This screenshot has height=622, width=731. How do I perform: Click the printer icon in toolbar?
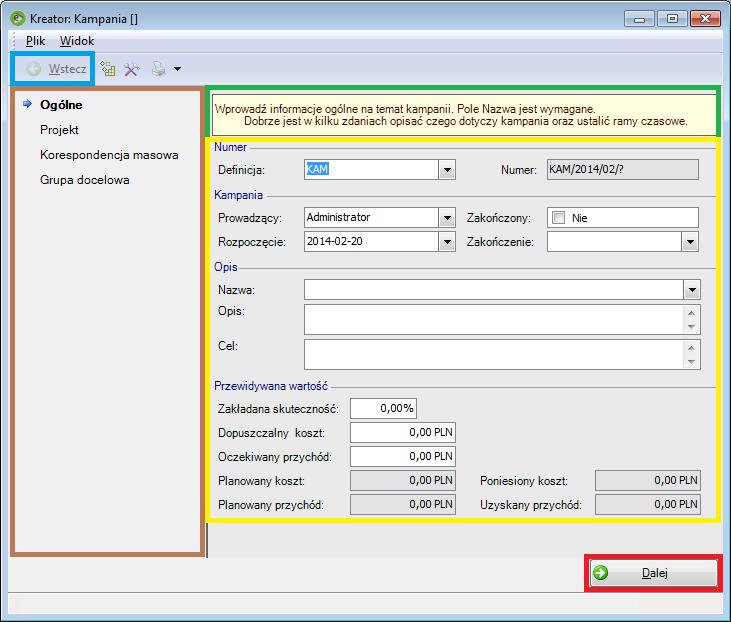[x=159, y=69]
